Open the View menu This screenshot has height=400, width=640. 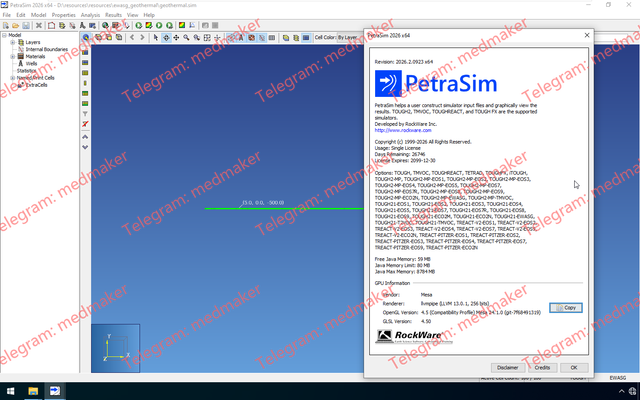point(132,15)
